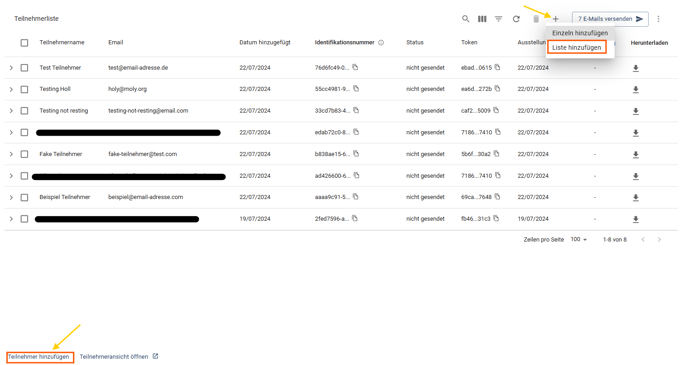The height and width of the screenshot is (365, 688).
Task: Check the box for Testing Holl
Action: tap(24, 89)
